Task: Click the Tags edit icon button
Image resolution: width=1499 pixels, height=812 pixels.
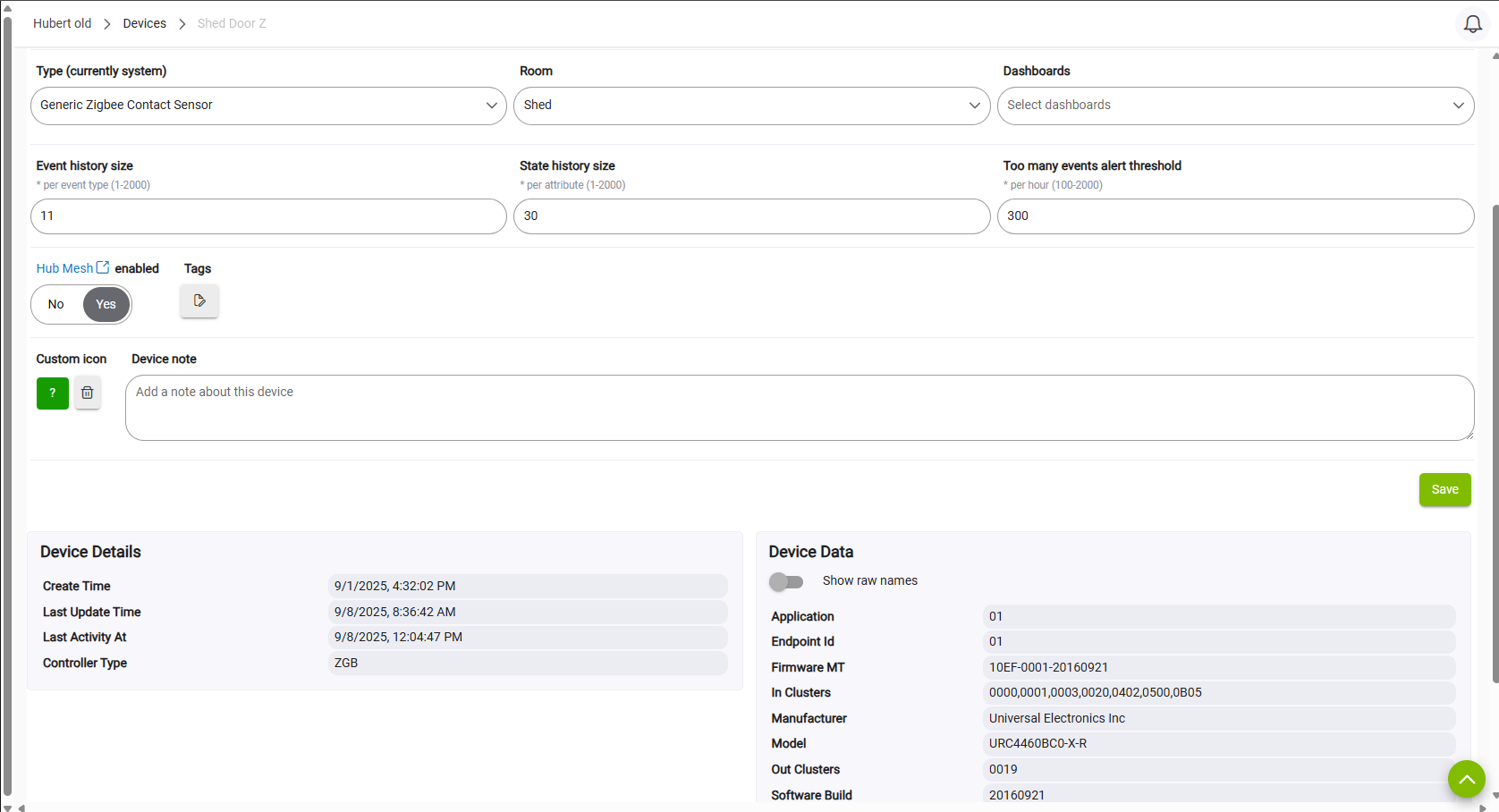Action: 199,300
